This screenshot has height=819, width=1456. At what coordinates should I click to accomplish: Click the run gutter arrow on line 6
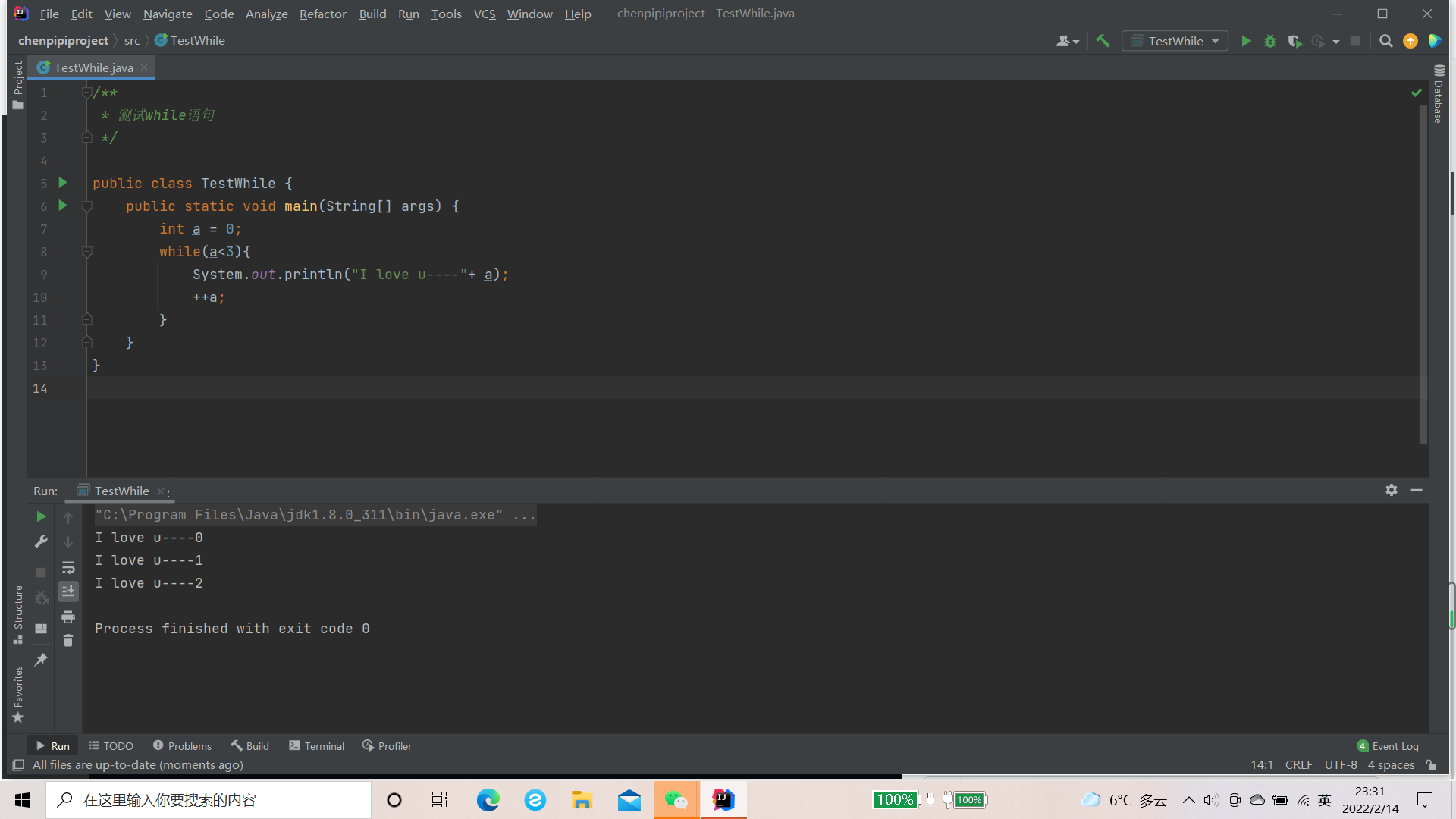coord(63,206)
